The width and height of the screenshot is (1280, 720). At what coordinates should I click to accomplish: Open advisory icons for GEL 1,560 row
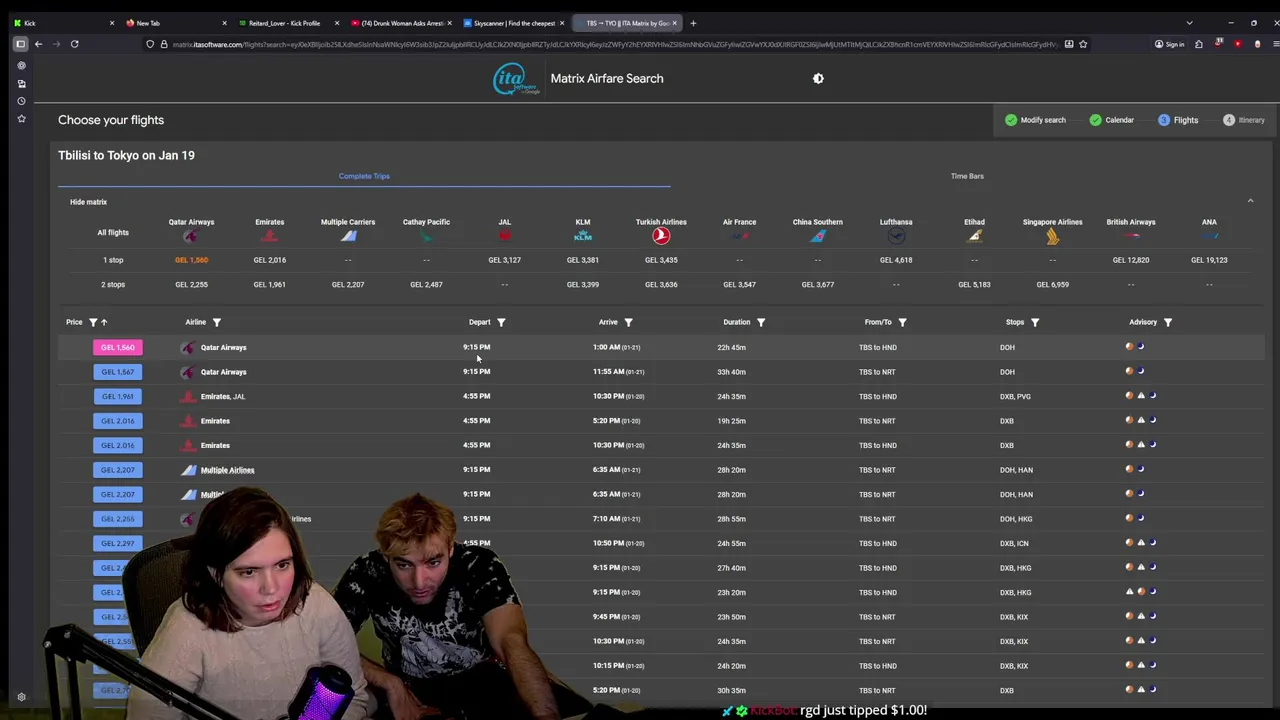tap(1135, 347)
